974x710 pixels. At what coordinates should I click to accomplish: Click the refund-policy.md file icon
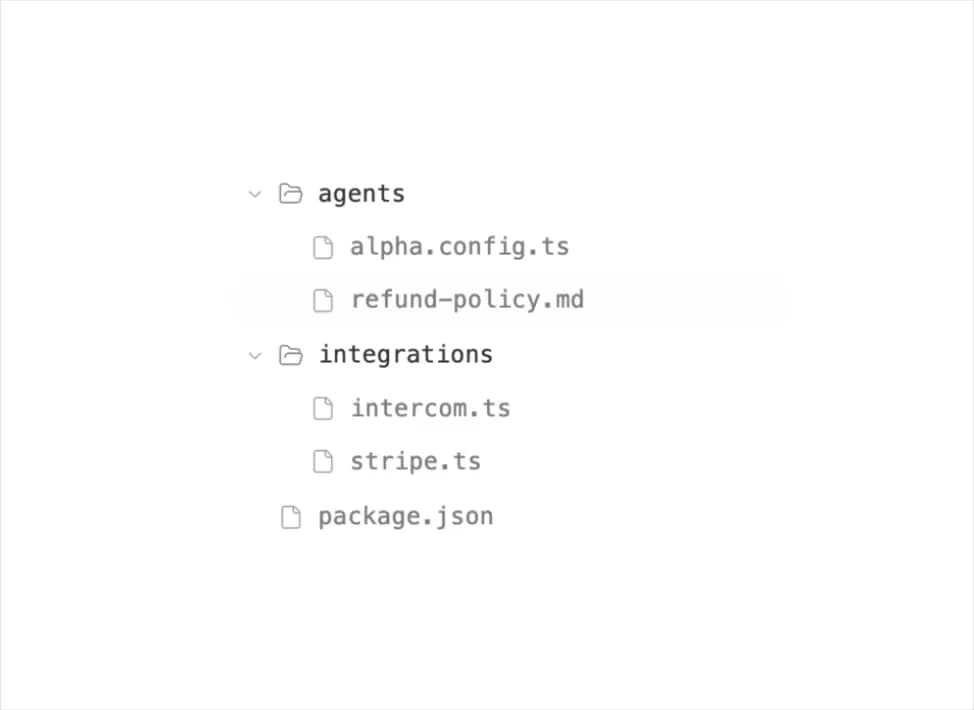[323, 301]
